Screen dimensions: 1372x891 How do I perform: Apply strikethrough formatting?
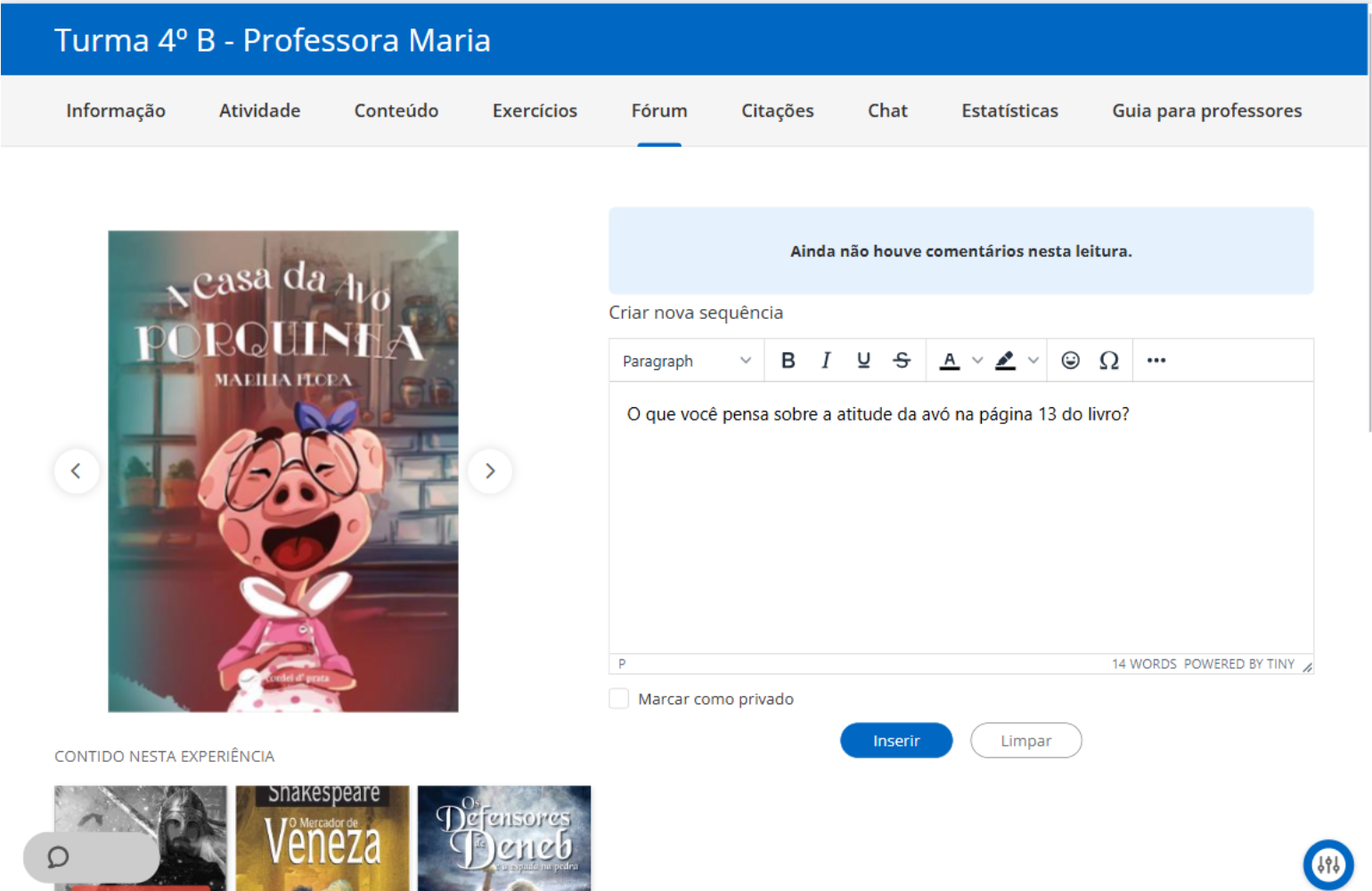tap(902, 360)
